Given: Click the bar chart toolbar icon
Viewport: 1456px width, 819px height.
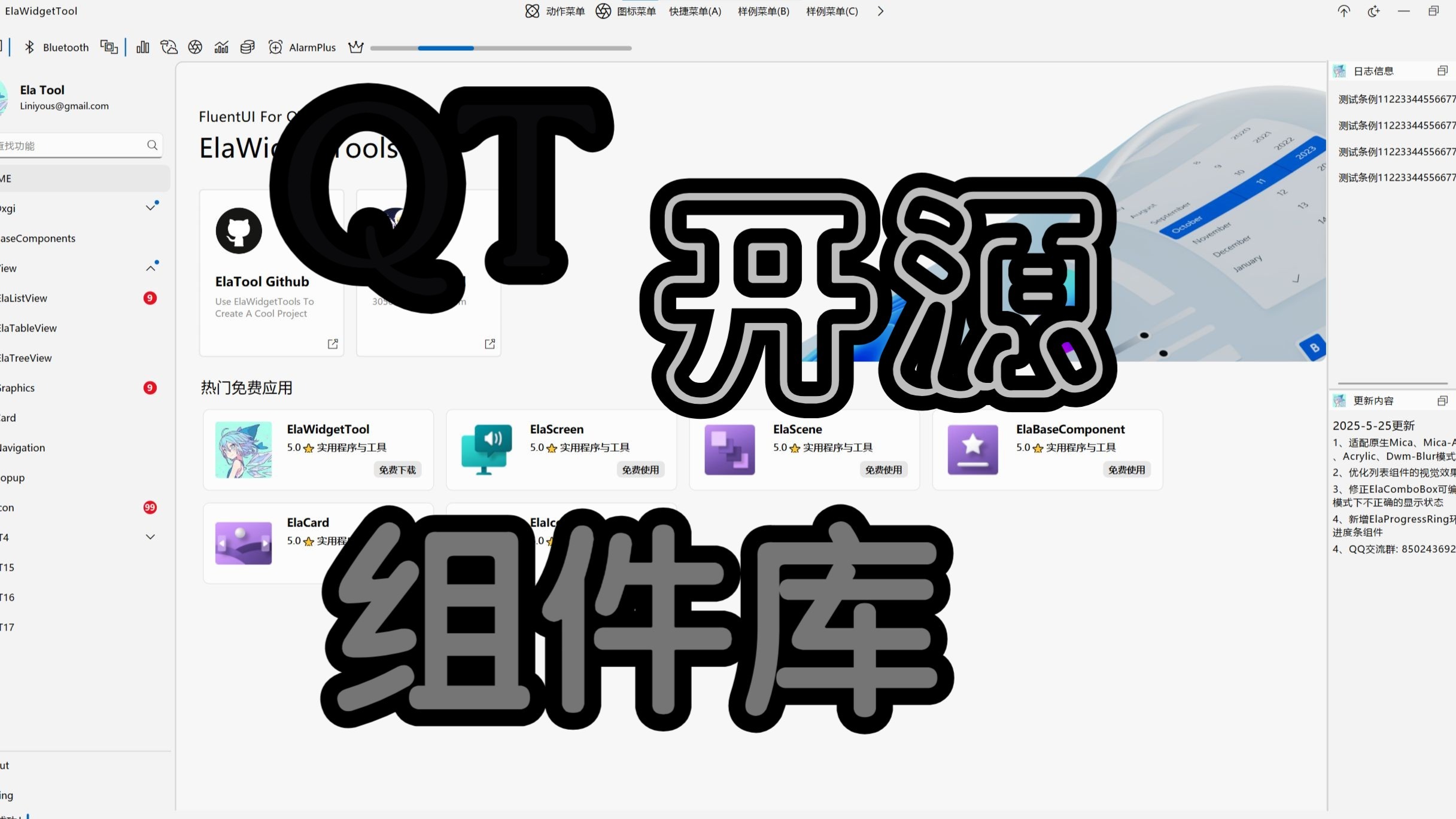Looking at the screenshot, I should (x=142, y=47).
